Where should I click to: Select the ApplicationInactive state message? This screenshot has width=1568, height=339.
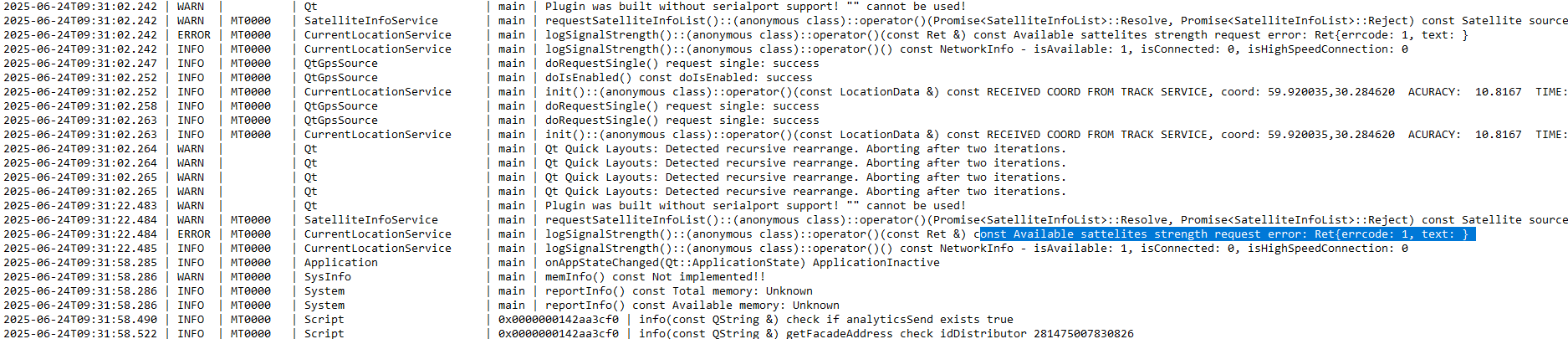pyautogui.click(x=876, y=263)
